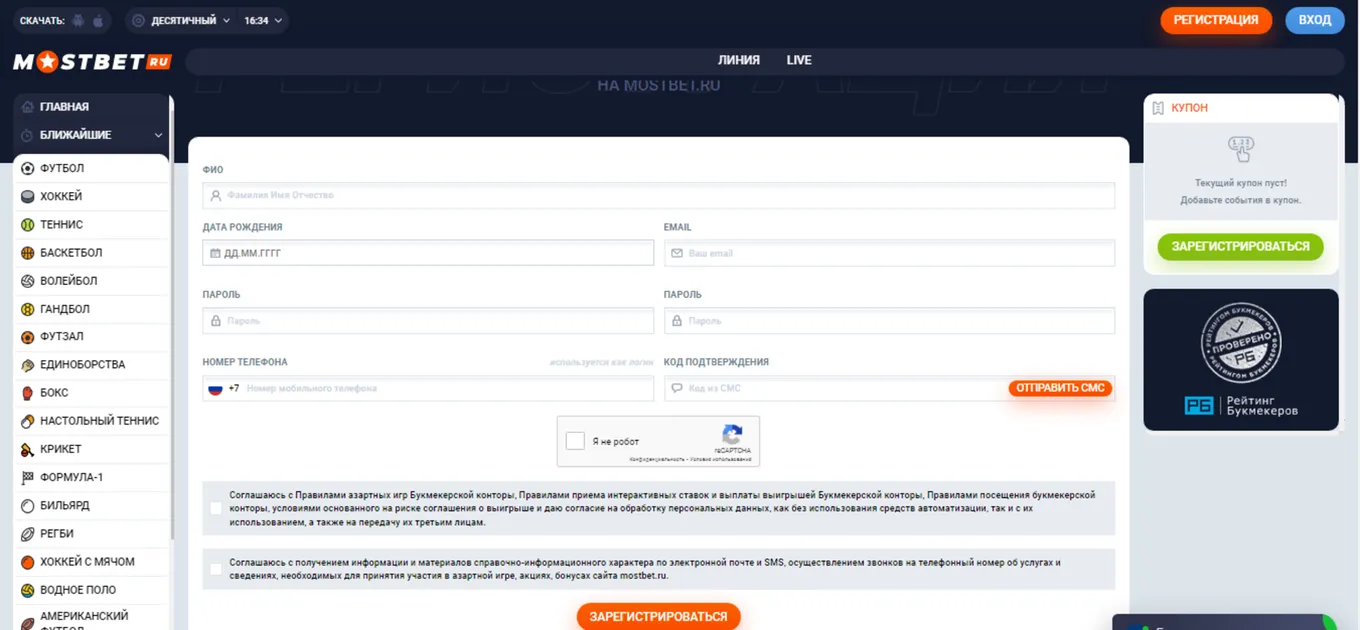Click the Android download icon
The width and height of the screenshot is (1360, 630).
(x=79, y=20)
